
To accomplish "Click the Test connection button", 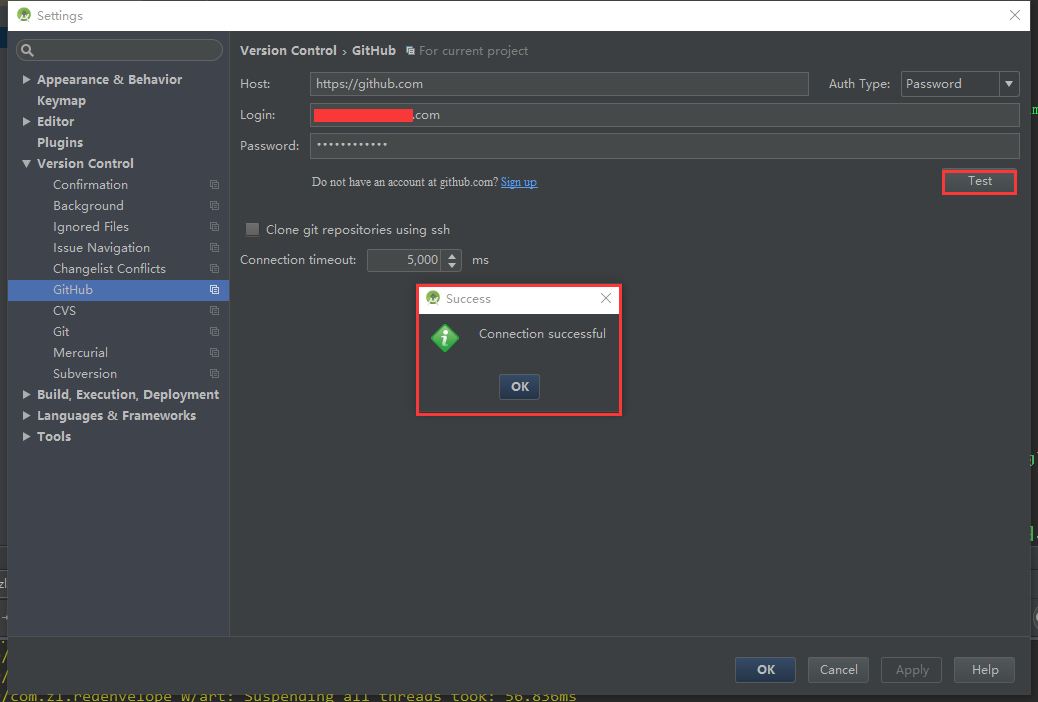I will 979,181.
